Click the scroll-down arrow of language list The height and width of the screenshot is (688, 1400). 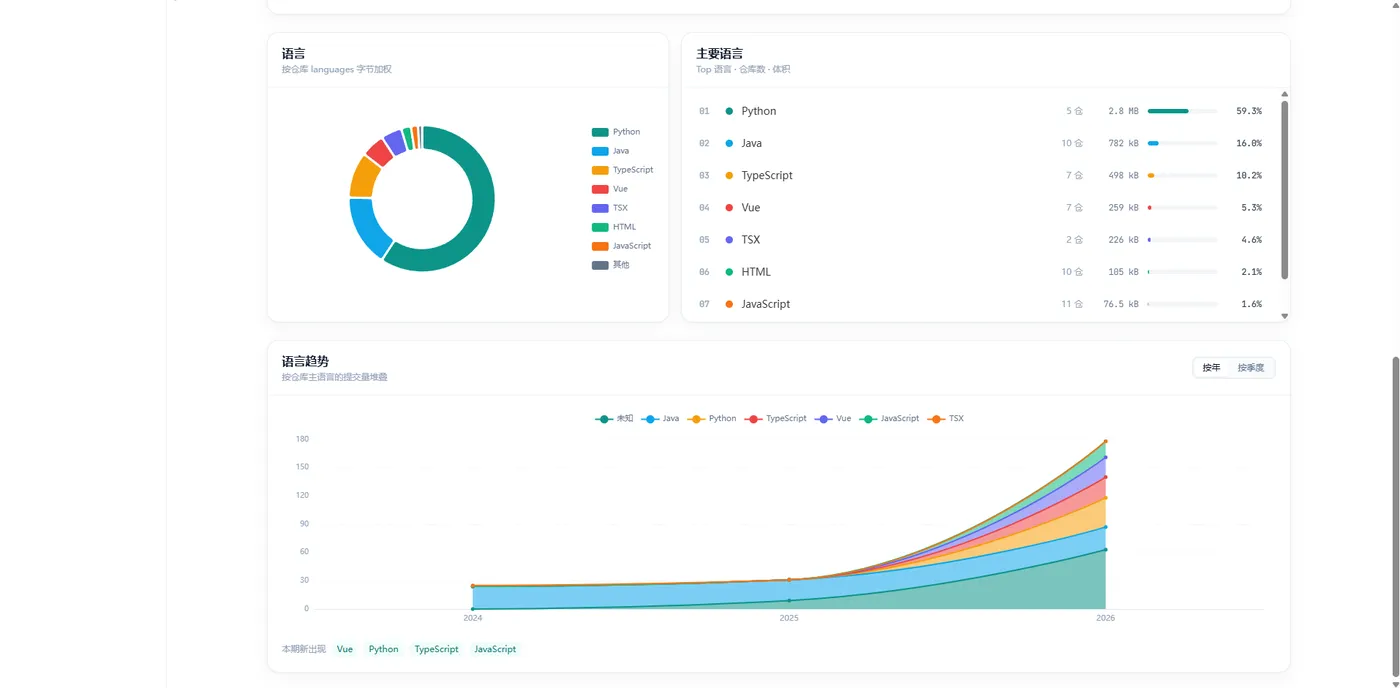(1285, 316)
